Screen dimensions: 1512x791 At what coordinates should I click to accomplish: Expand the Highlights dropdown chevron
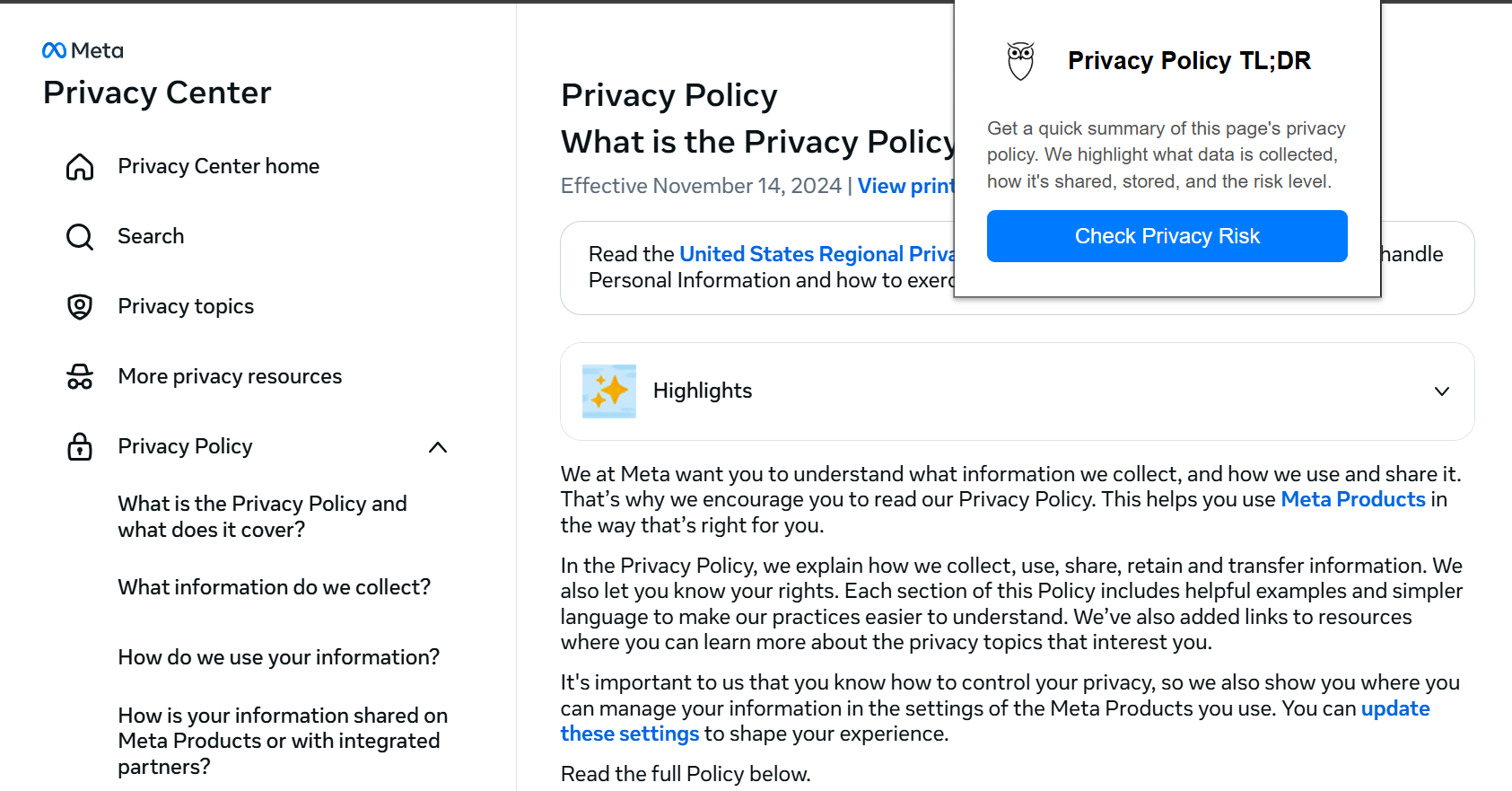tap(1441, 391)
